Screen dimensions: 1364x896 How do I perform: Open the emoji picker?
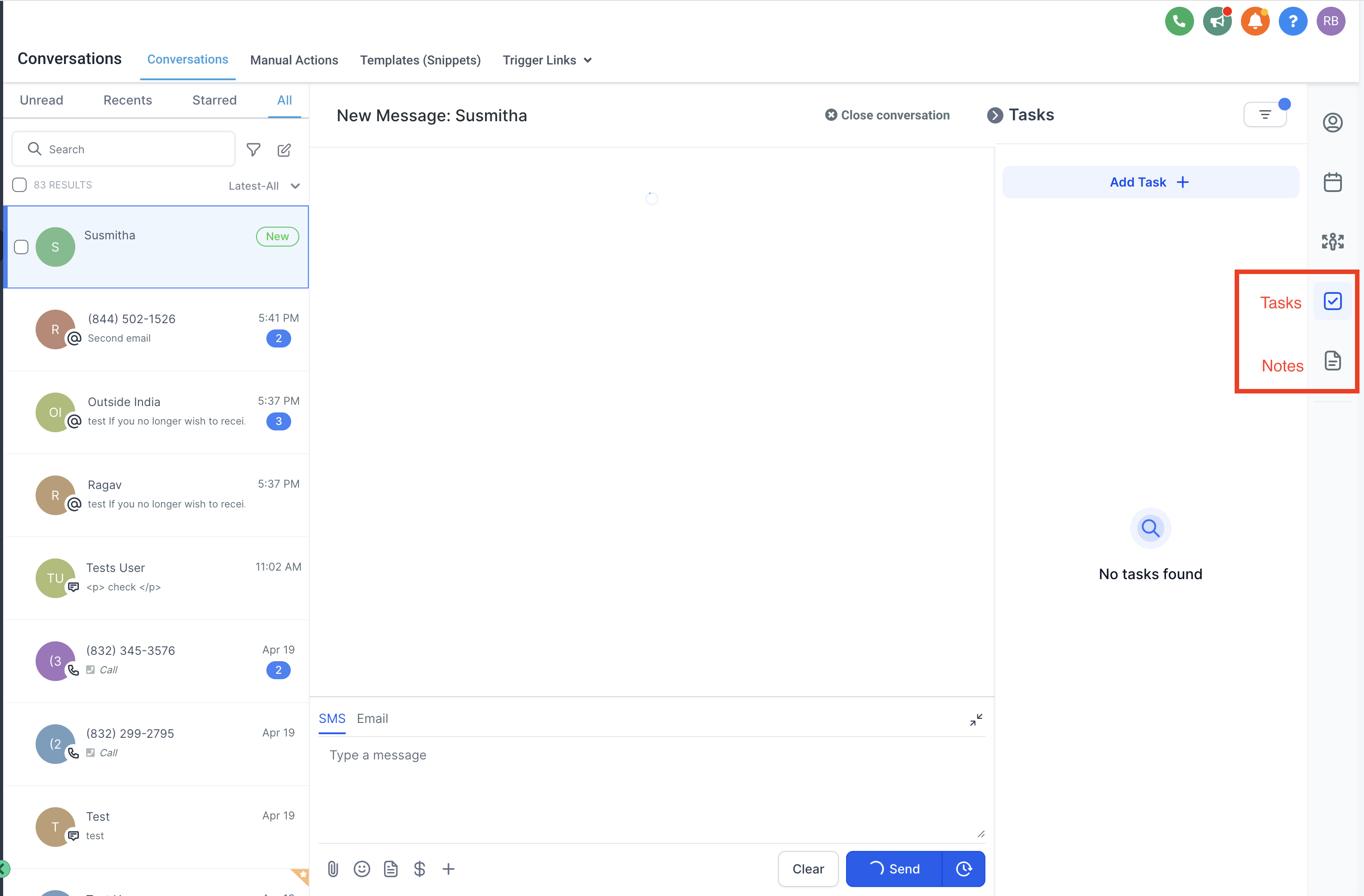[362, 869]
